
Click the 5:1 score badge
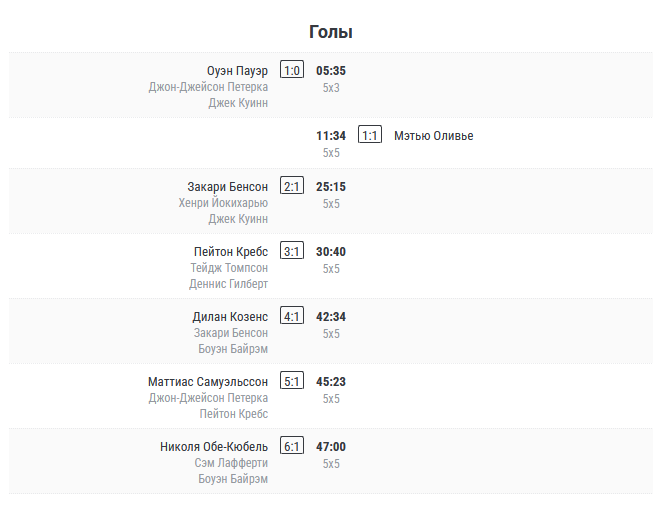[x=292, y=382]
